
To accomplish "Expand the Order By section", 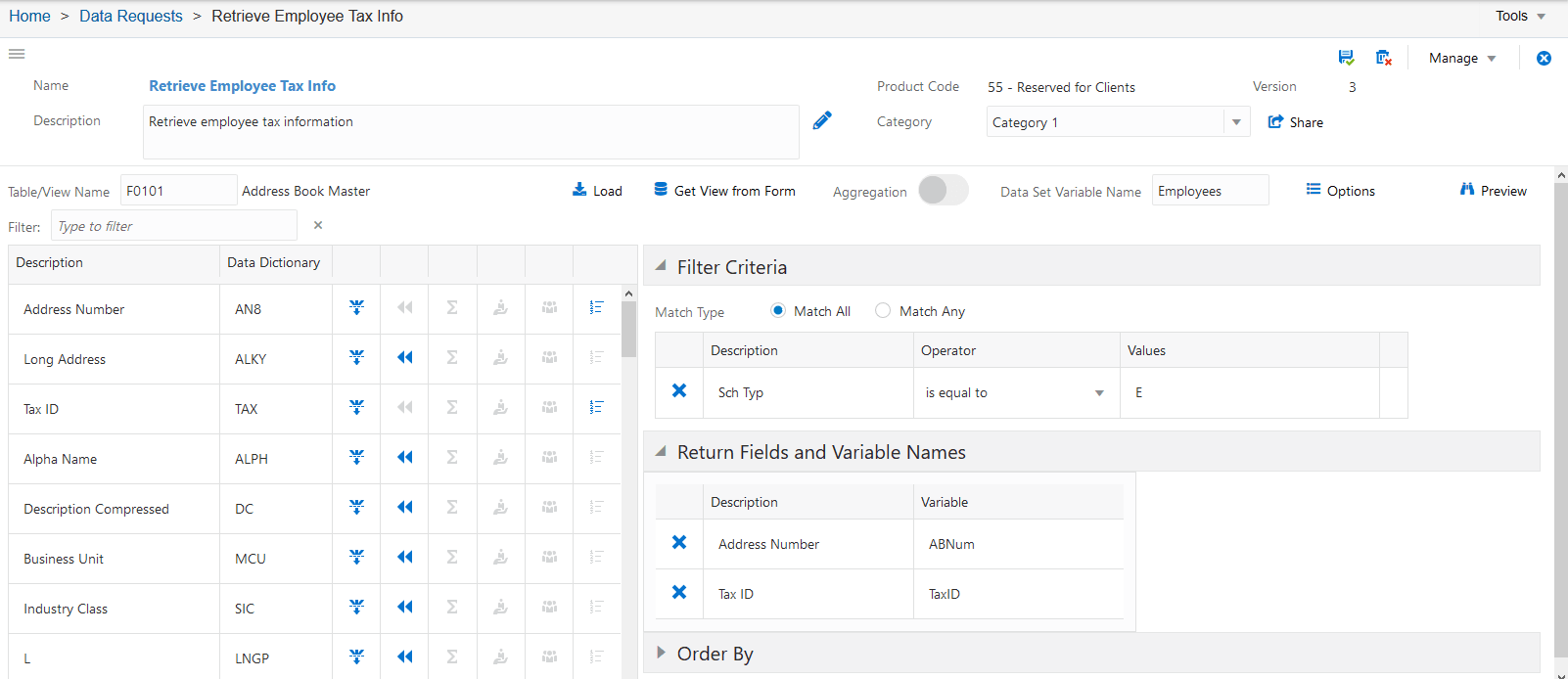I will (662, 653).
